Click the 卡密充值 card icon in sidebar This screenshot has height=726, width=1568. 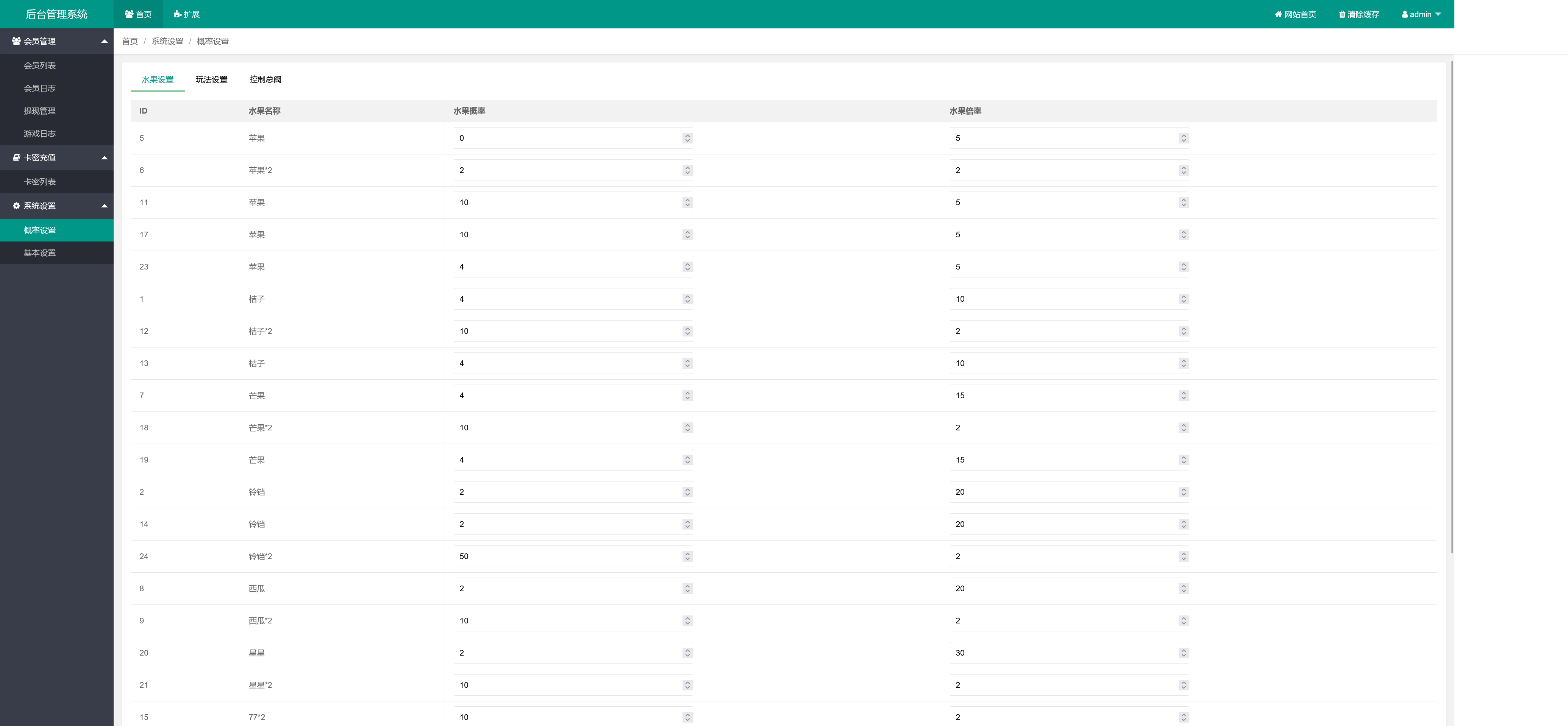click(x=16, y=157)
